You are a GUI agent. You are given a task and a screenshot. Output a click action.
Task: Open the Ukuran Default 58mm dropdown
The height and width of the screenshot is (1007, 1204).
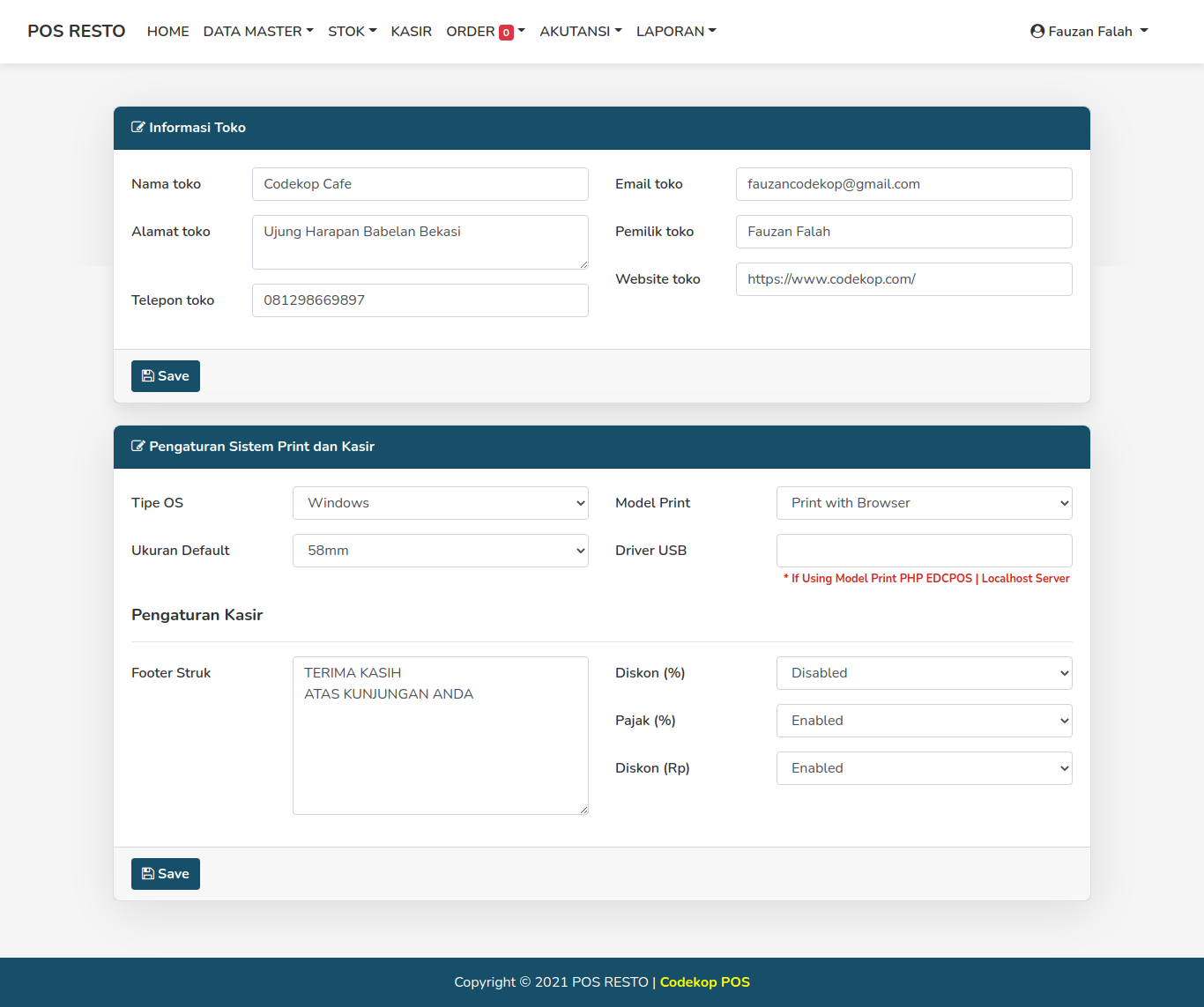click(x=440, y=550)
